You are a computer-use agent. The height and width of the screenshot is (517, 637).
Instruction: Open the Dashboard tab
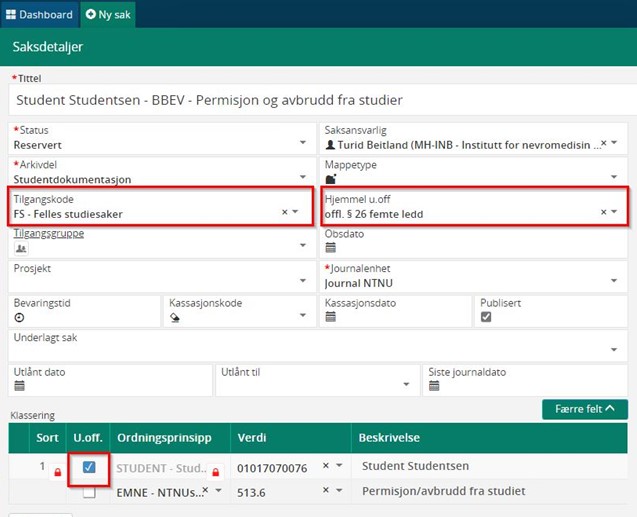click(x=39, y=15)
